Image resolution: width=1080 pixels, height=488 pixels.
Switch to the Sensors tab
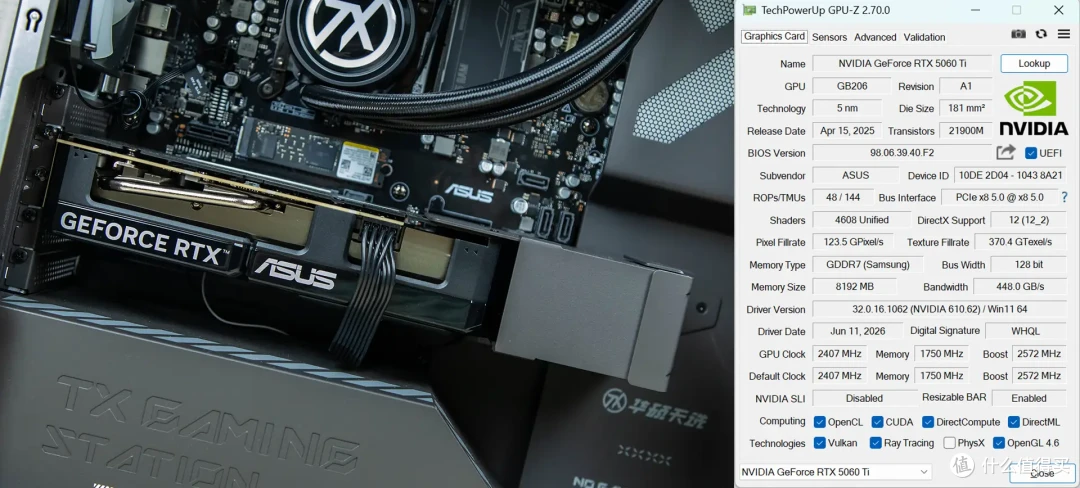pos(829,37)
